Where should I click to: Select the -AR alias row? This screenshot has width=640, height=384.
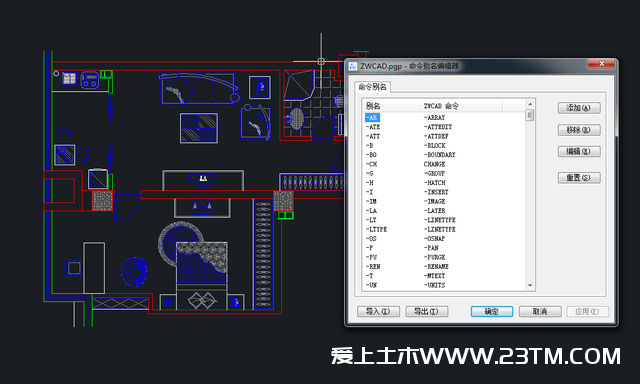coord(372,118)
